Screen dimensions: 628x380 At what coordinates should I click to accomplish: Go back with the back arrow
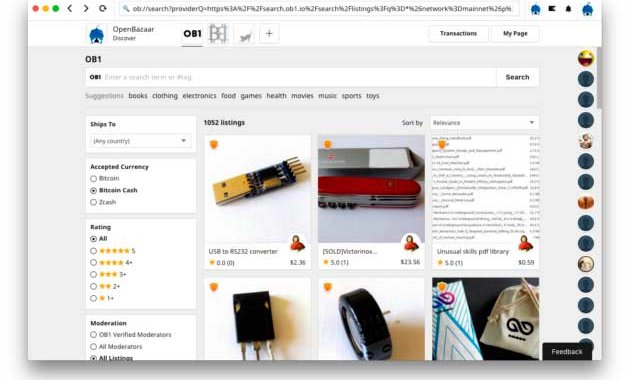pos(70,8)
